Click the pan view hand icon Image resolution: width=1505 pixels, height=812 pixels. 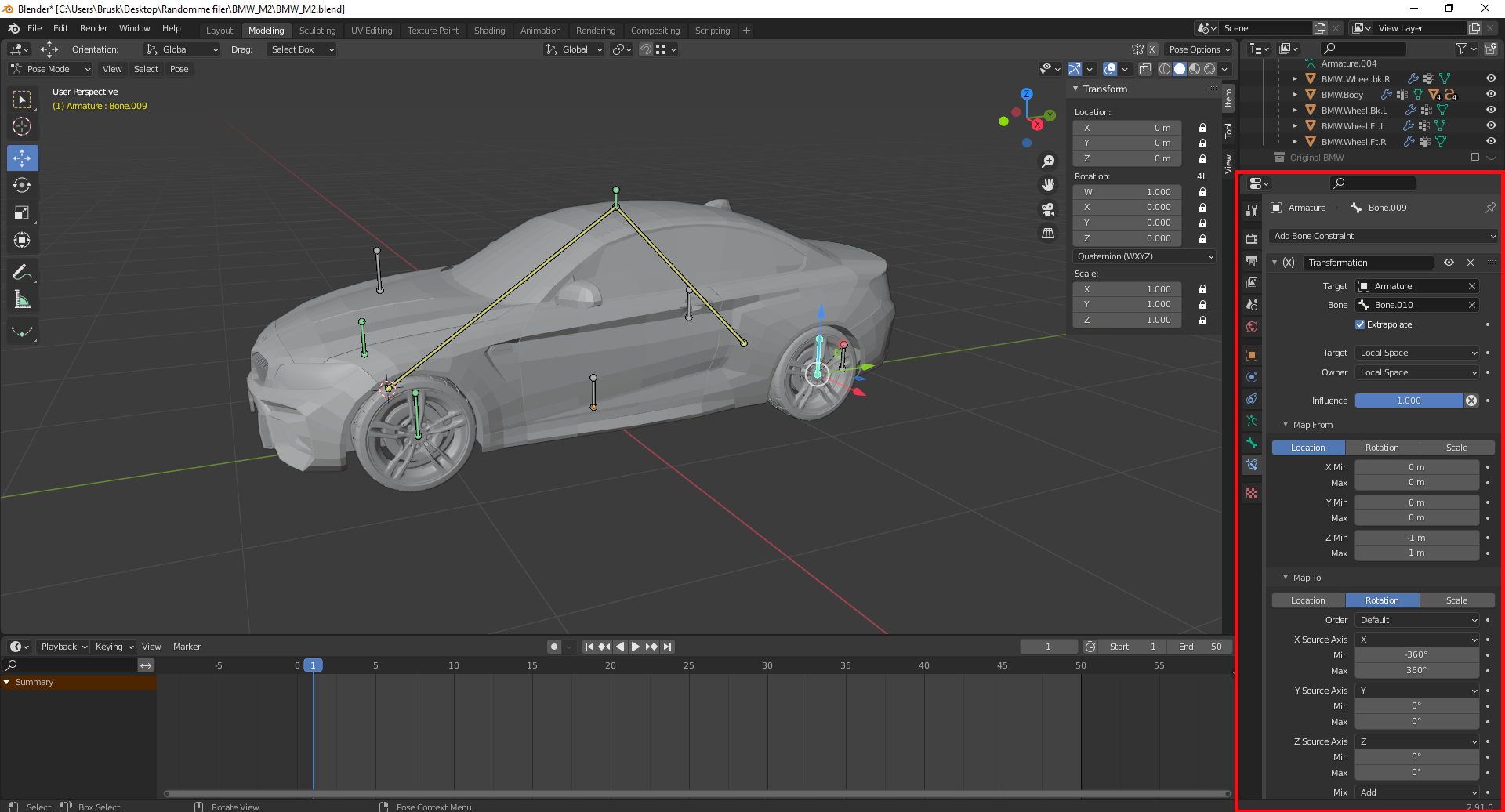pyautogui.click(x=1048, y=185)
